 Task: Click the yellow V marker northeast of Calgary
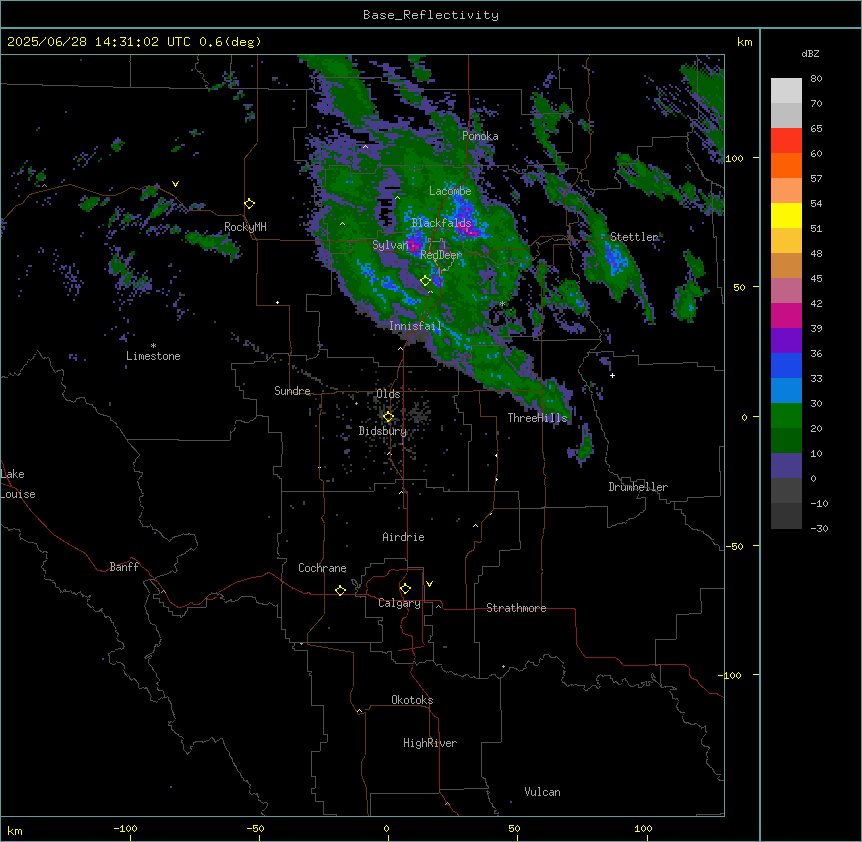pos(429,584)
